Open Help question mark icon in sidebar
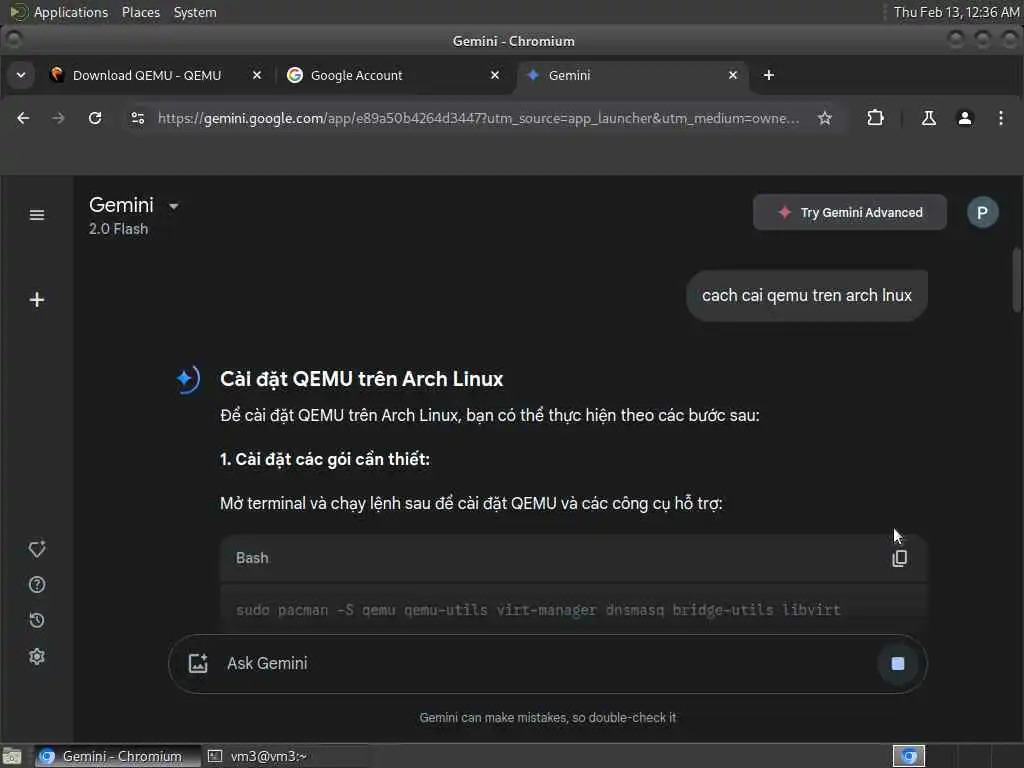 coord(37,584)
